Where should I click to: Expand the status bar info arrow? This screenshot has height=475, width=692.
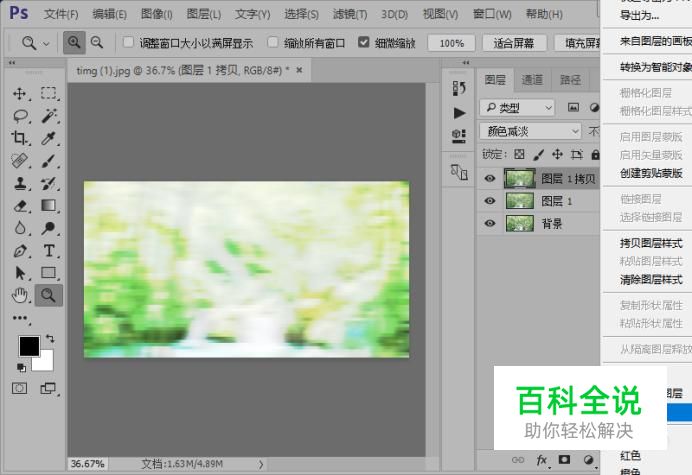click(261, 464)
